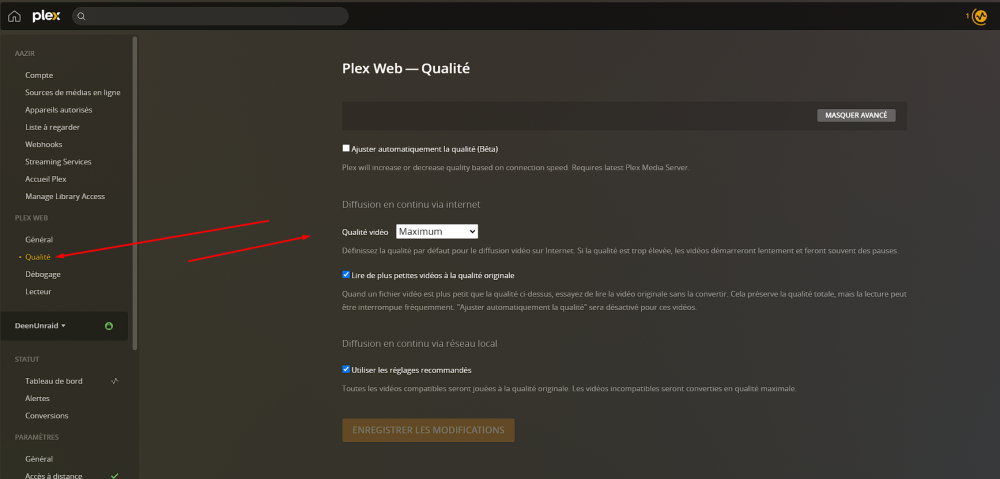This screenshot has height=479, width=1000.
Task: Select Qualité in the sidebar
Action: [x=38, y=257]
